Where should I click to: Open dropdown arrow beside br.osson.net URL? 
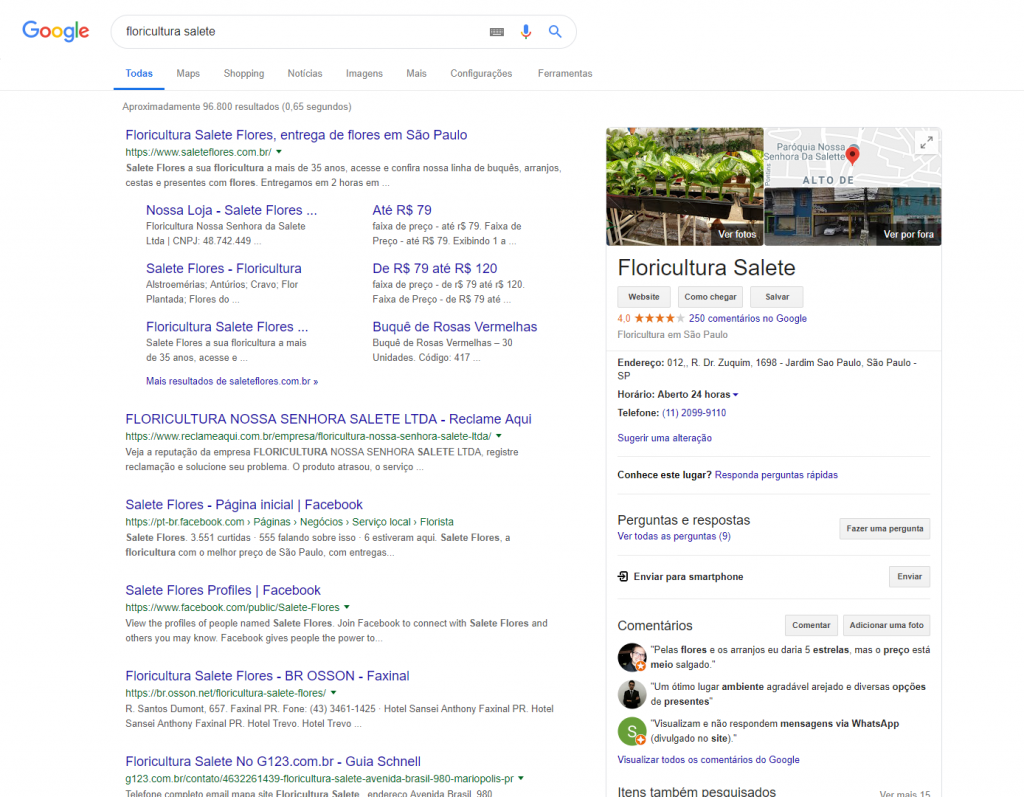pyautogui.click(x=333, y=692)
